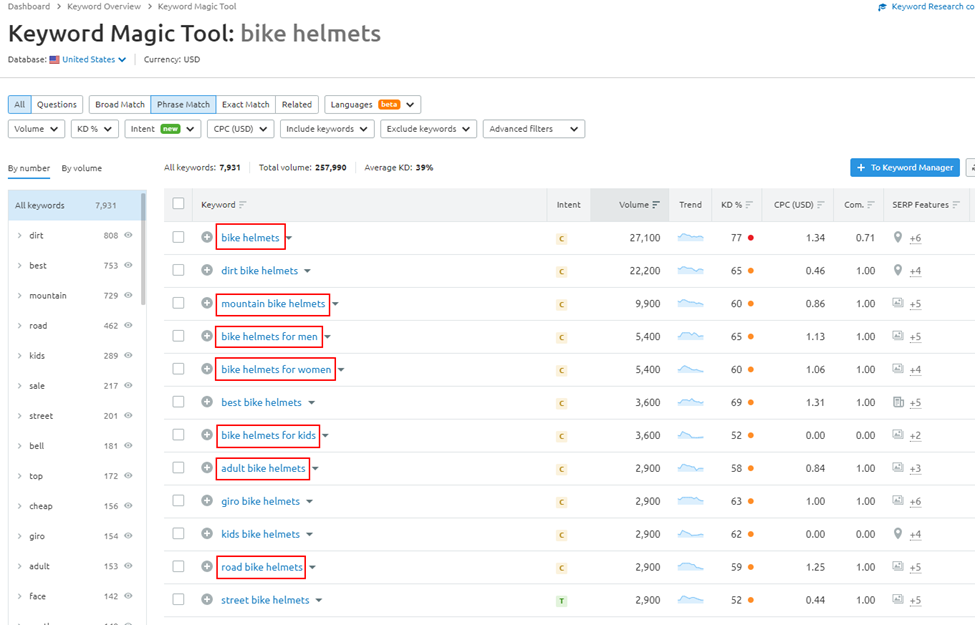Click the keyword groups sidebar scrollbar
975x625 pixels.
click(144, 249)
